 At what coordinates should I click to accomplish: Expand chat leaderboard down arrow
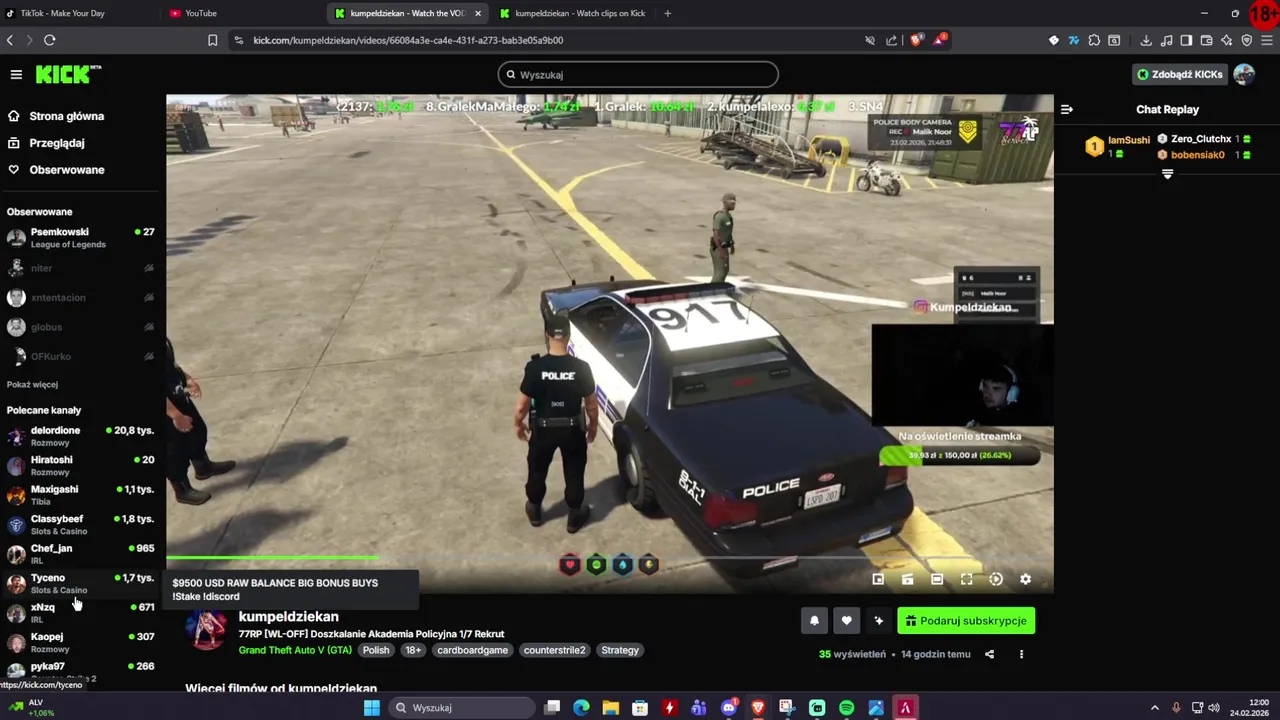(x=1167, y=175)
